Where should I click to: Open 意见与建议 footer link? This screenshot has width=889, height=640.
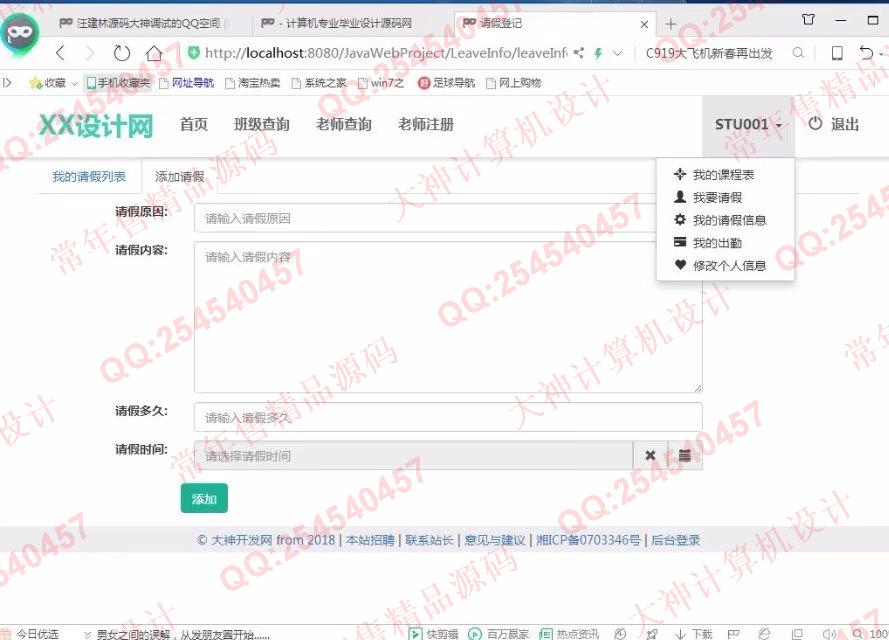coord(495,540)
